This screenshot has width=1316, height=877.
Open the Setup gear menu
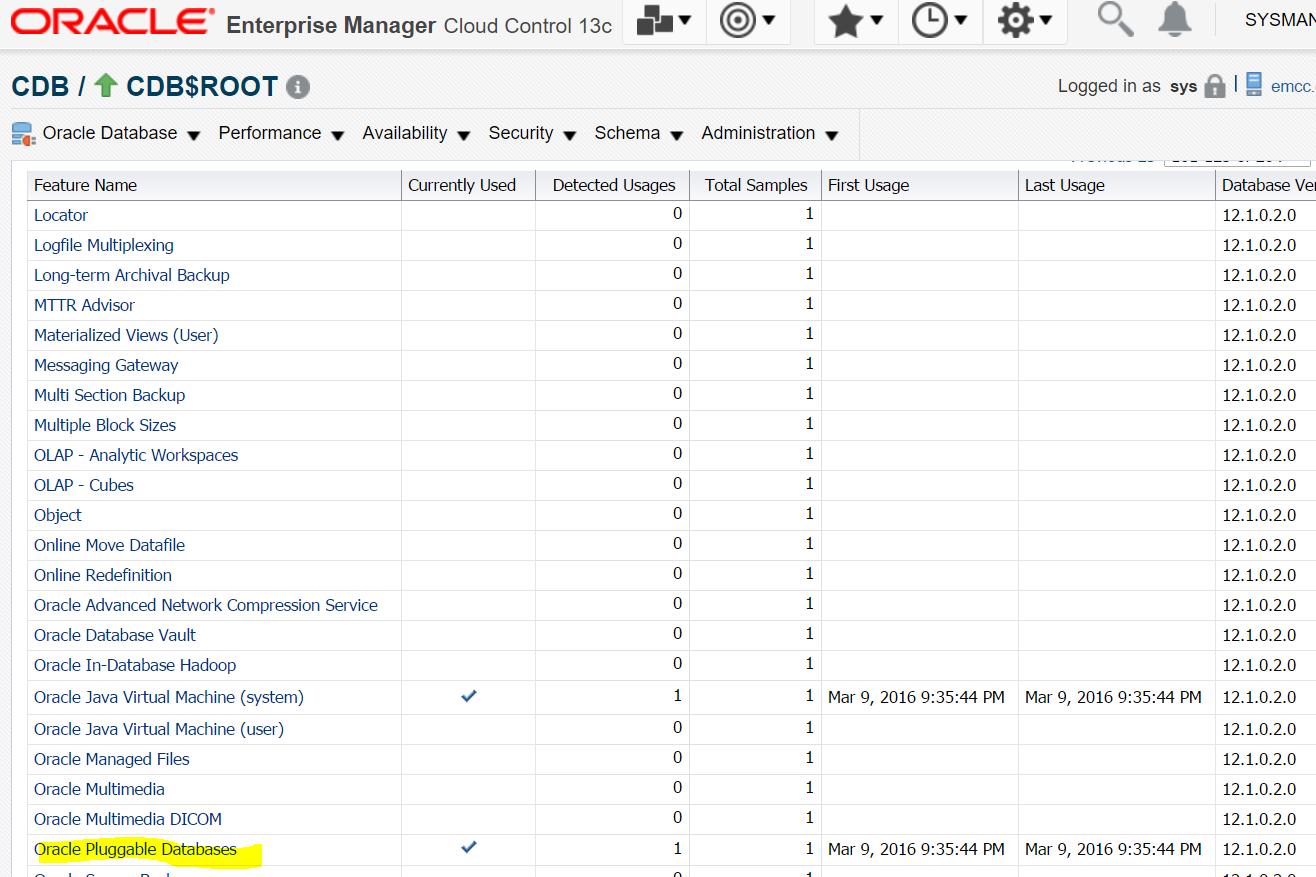tap(1024, 21)
